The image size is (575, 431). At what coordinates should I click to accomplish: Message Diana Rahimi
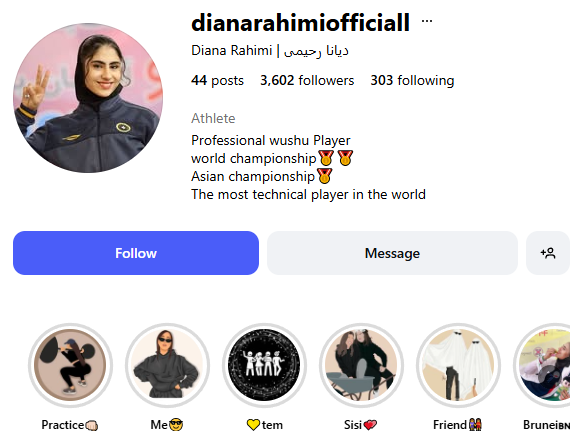click(x=392, y=253)
